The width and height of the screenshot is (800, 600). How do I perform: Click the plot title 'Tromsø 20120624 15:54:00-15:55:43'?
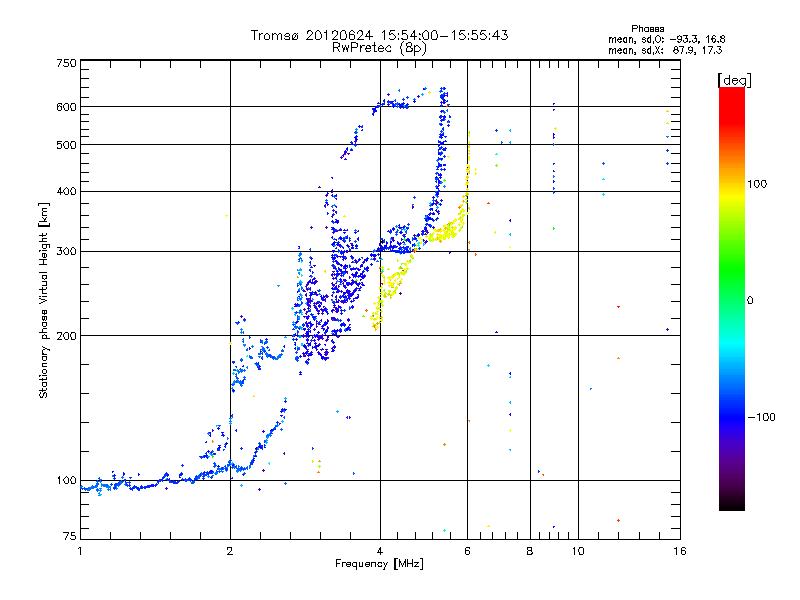click(379, 35)
